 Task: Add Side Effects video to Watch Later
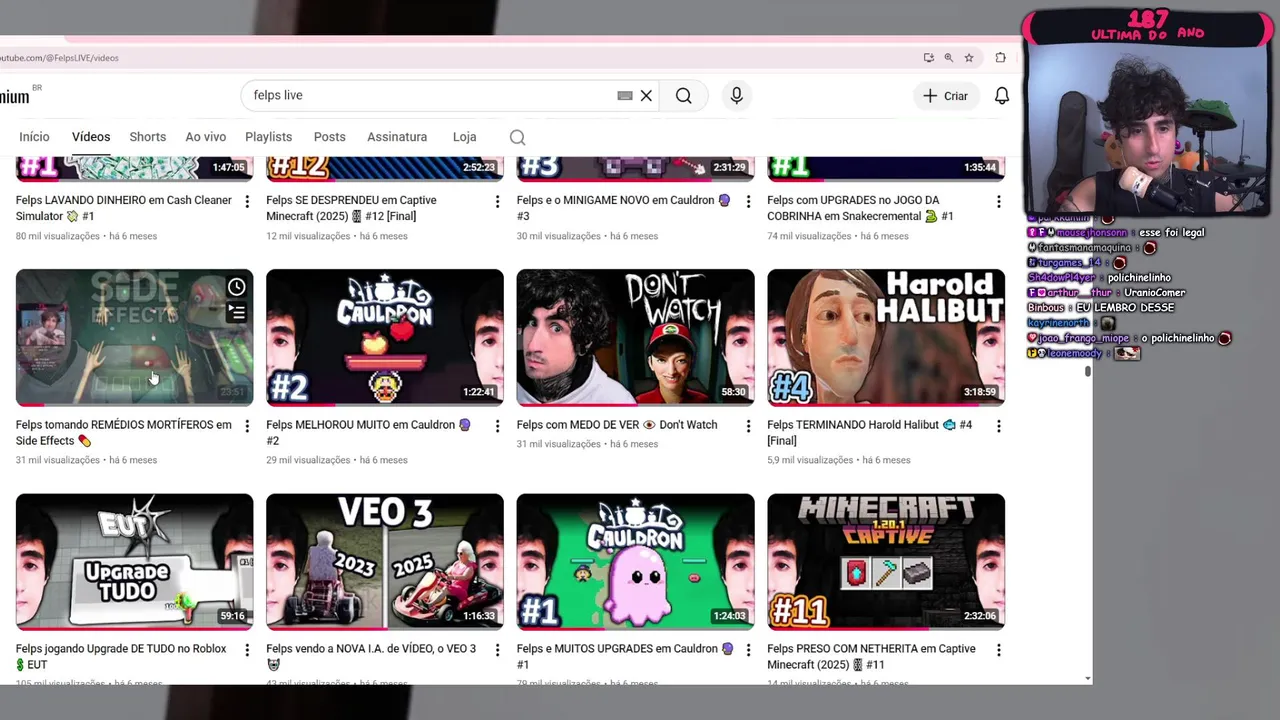(x=236, y=287)
